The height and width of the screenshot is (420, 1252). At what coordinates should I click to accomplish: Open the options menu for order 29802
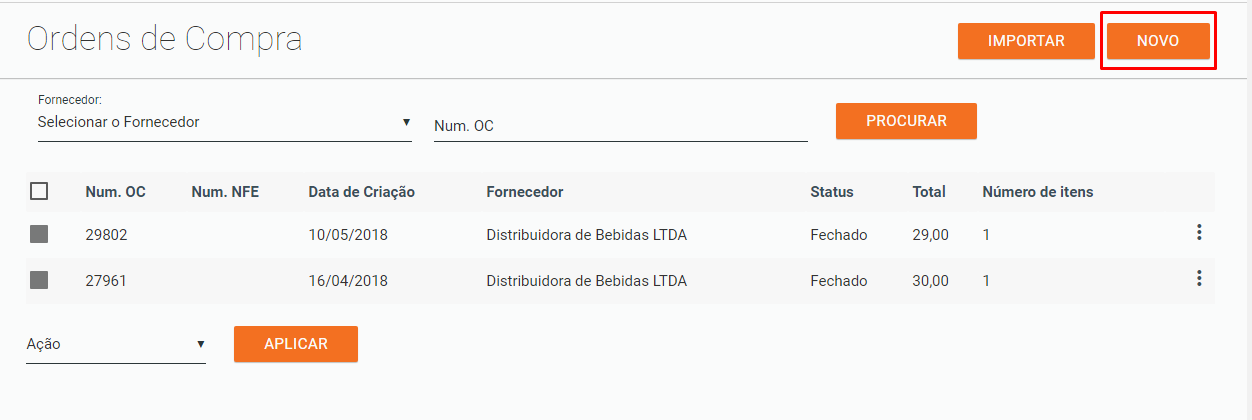[1199, 233]
